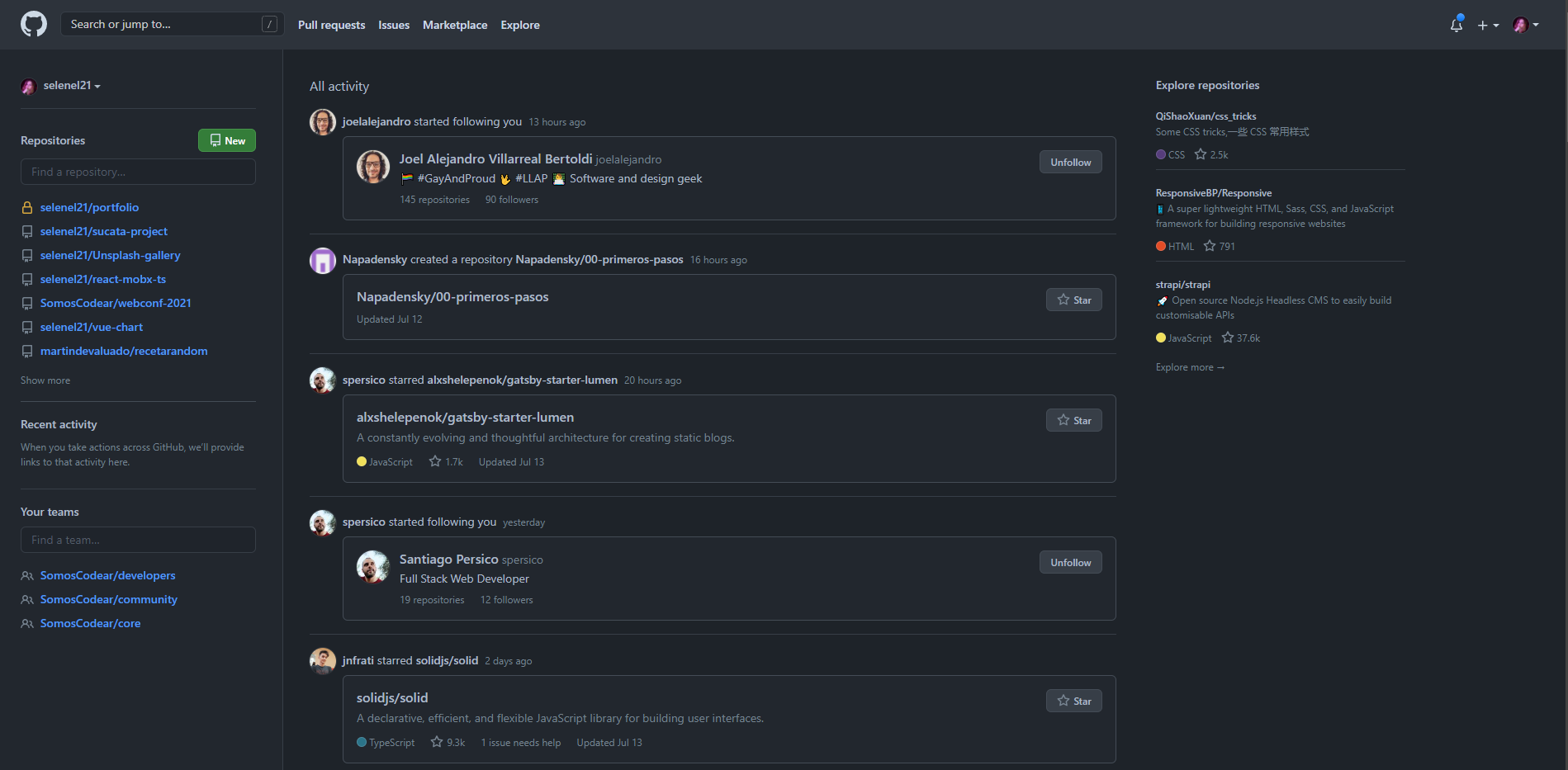Click star count 1.7k on gatsby-starter-lumen
Image resolution: width=1568 pixels, height=770 pixels.
[446, 462]
